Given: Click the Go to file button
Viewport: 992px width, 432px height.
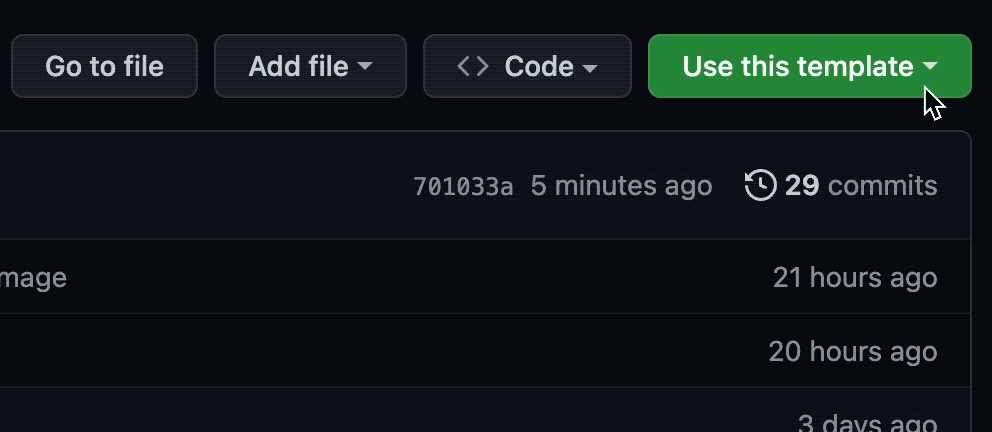Looking at the screenshot, I should [104, 66].
